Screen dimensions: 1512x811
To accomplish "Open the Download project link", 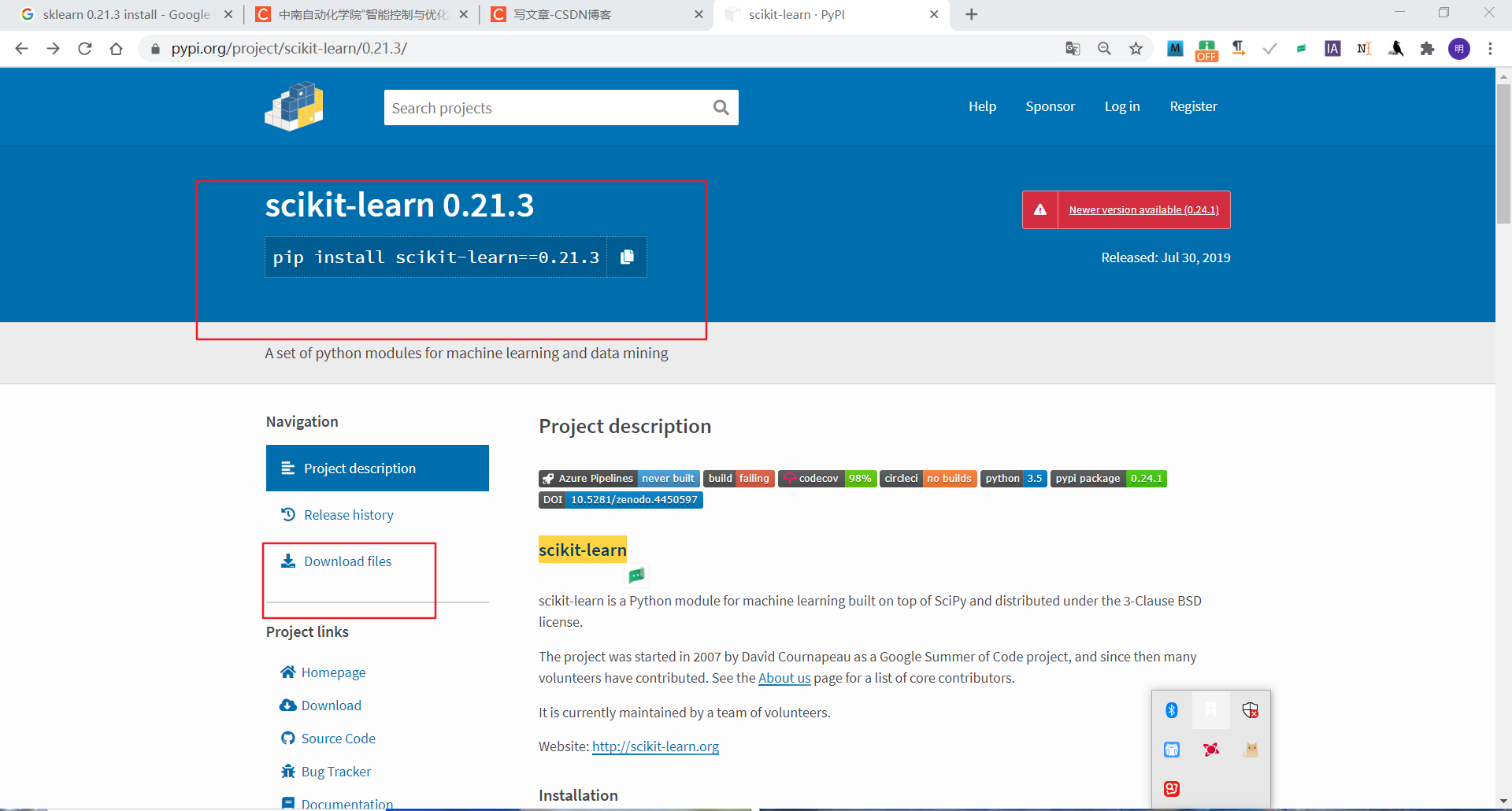I will [331, 705].
